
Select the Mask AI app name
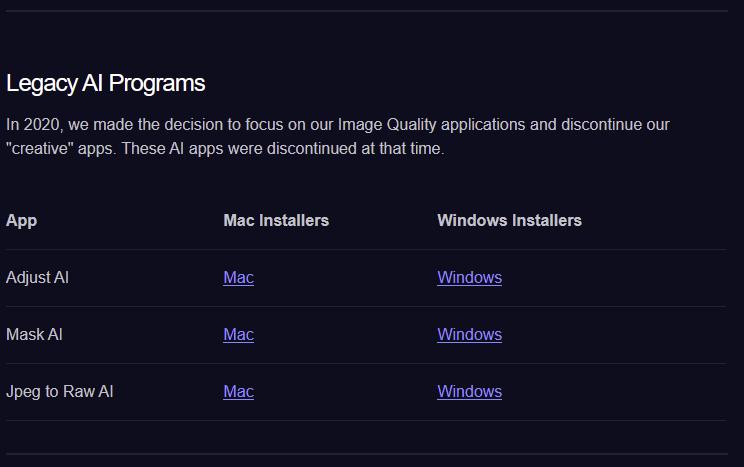pos(34,335)
